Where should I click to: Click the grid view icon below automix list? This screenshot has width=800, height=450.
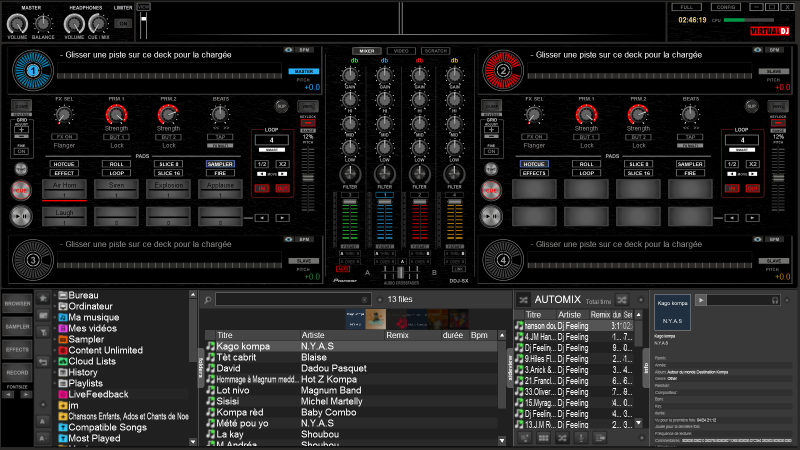[x=543, y=438]
